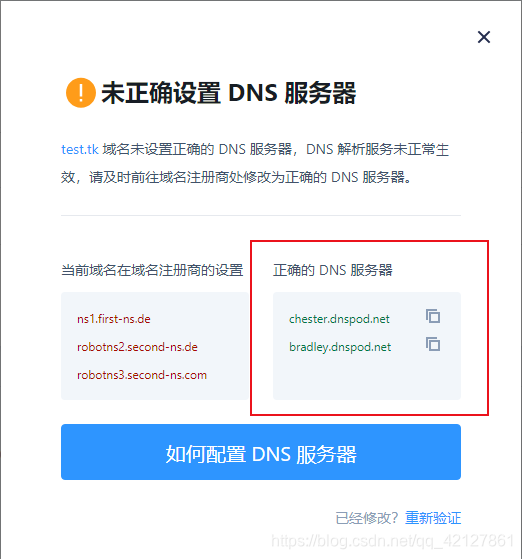Click the 正确的 DNS 服务器 heading
This screenshot has height=559, width=522.
click(332, 270)
